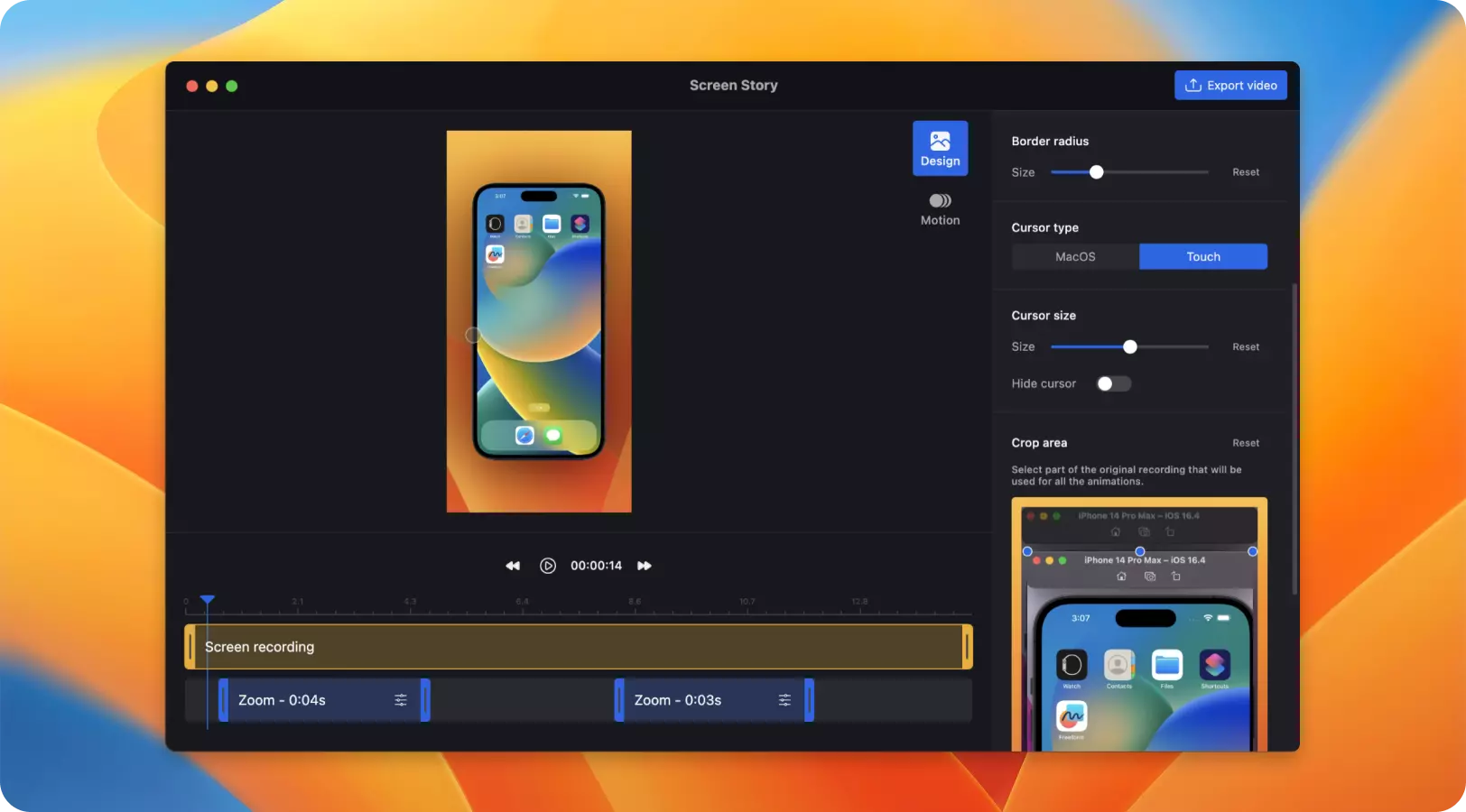The width and height of the screenshot is (1466, 812).
Task: Reset the Crop area
Action: 1246,443
